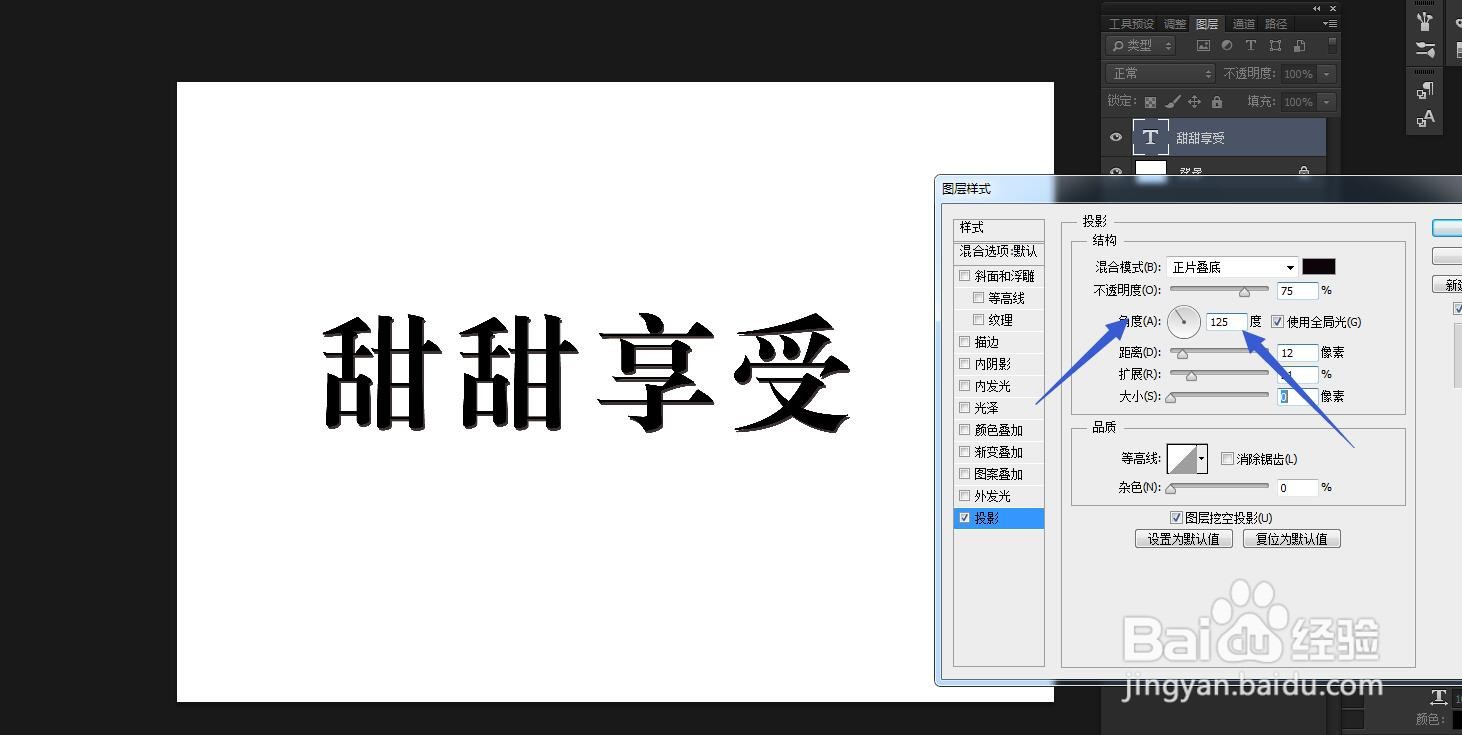Click the 距离 distance input field
This screenshot has height=735, width=1462.
pos(1297,352)
